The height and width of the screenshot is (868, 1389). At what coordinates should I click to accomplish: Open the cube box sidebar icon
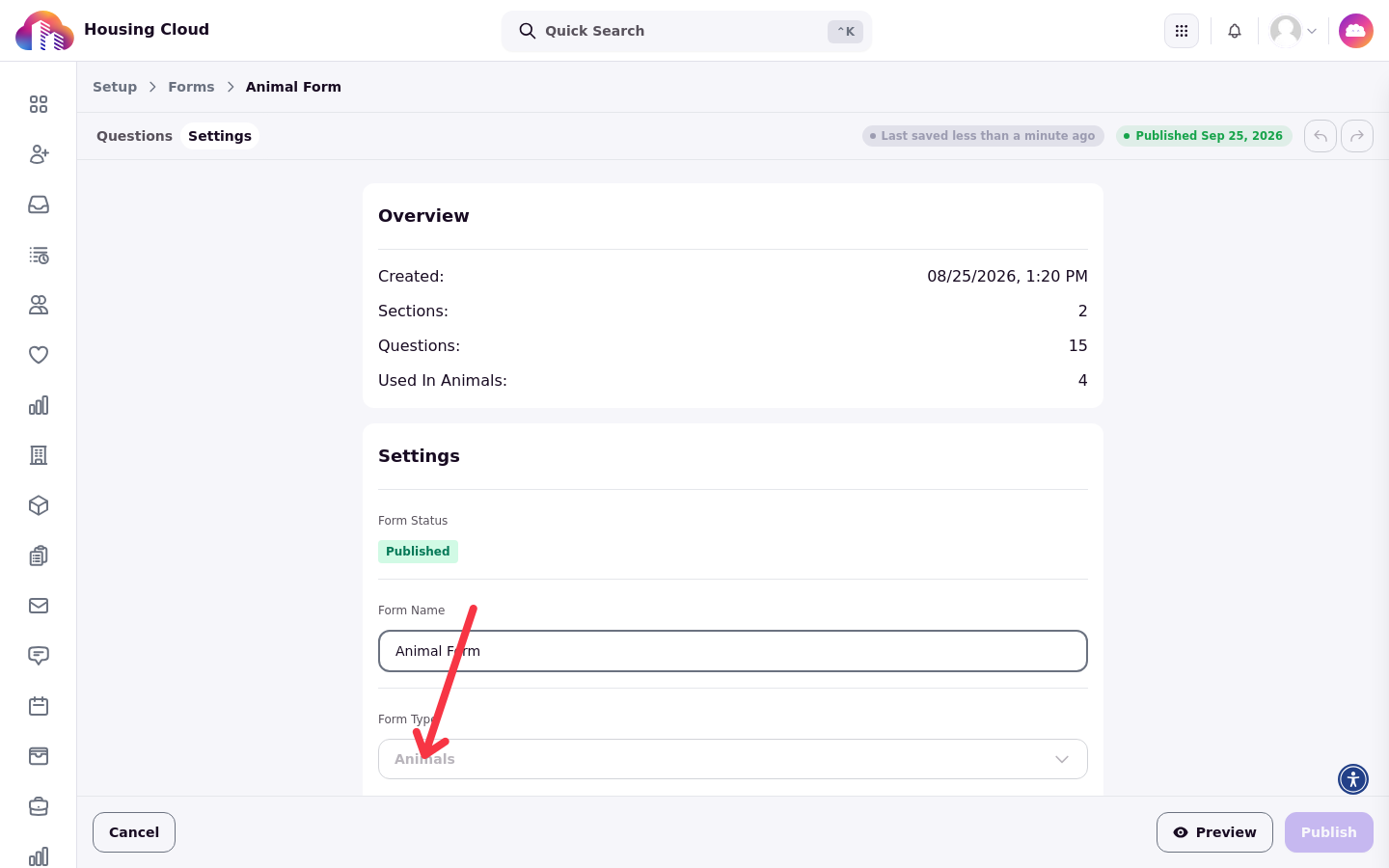click(x=39, y=505)
